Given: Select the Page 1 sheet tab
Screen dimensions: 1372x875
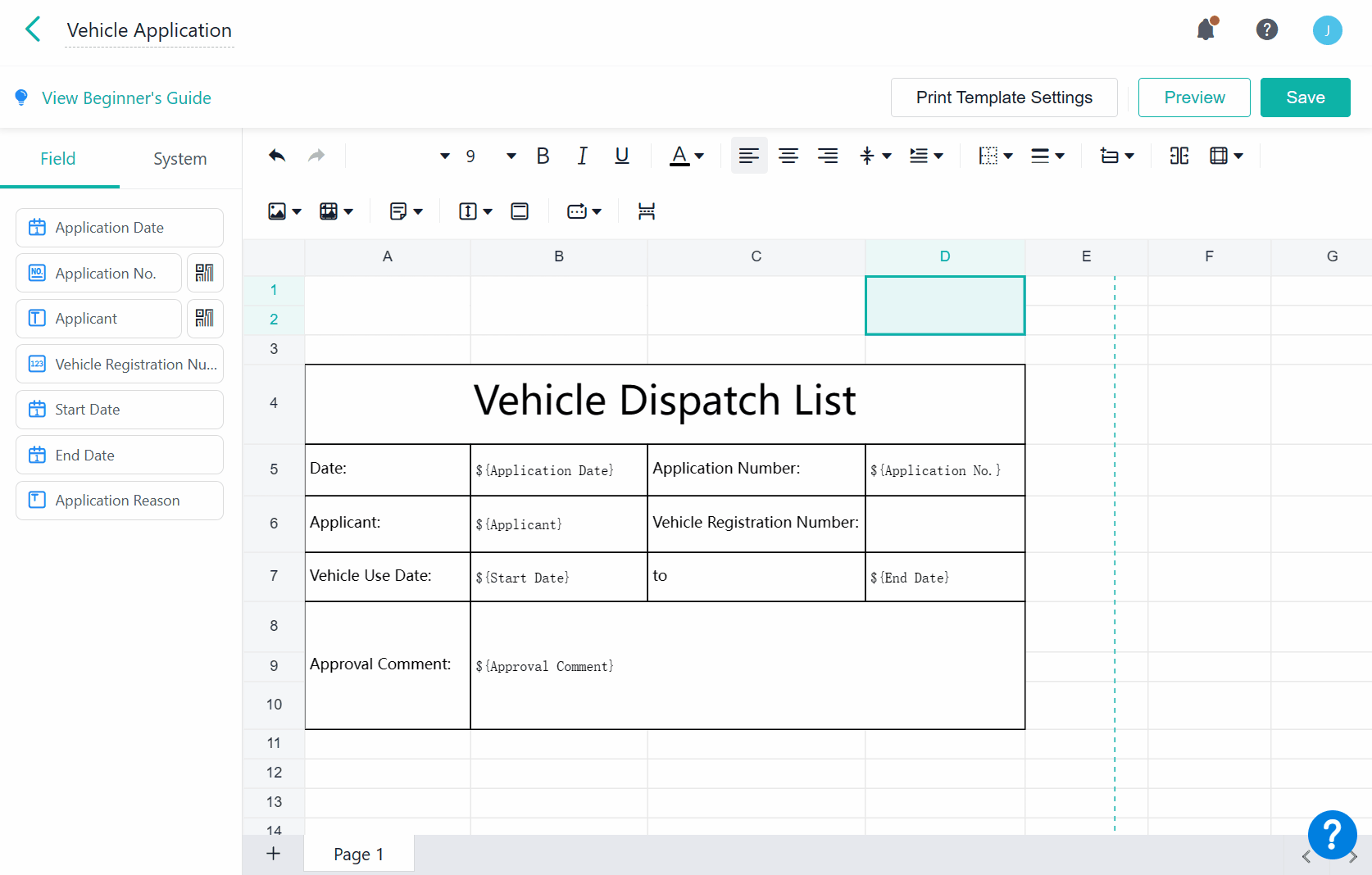Looking at the screenshot, I should (x=358, y=855).
